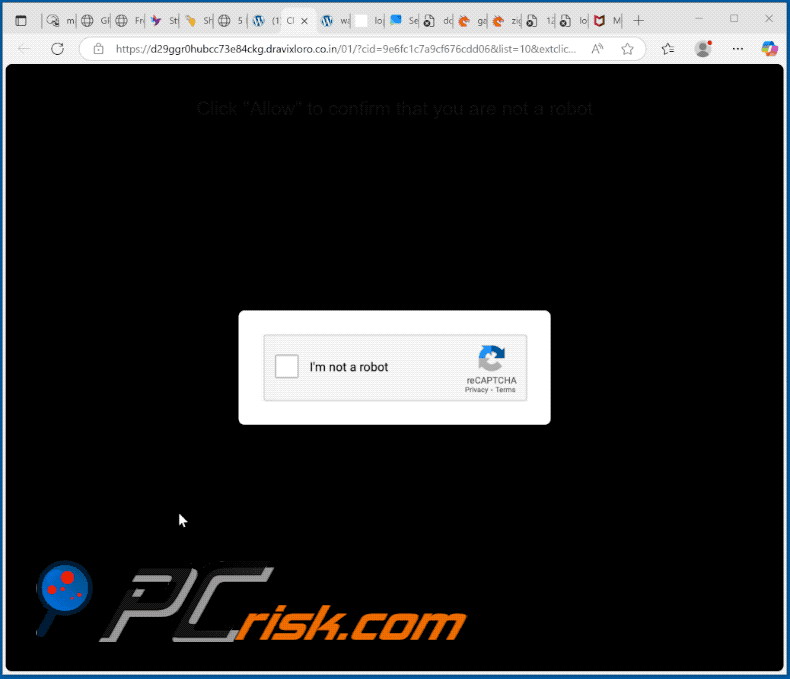Minimize the browser window
790x679 pixels.
coord(699,19)
